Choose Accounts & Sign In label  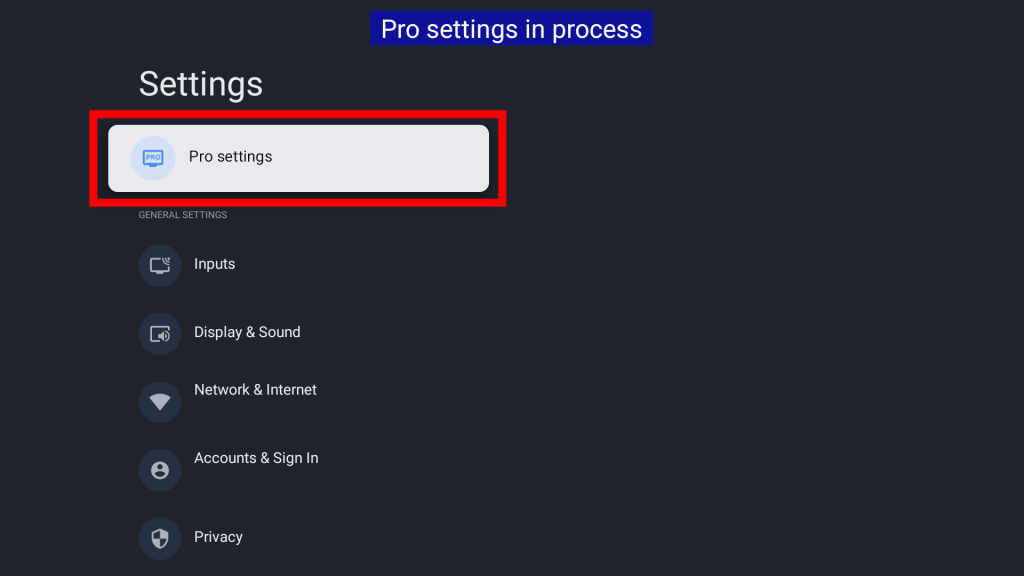tap(256, 458)
